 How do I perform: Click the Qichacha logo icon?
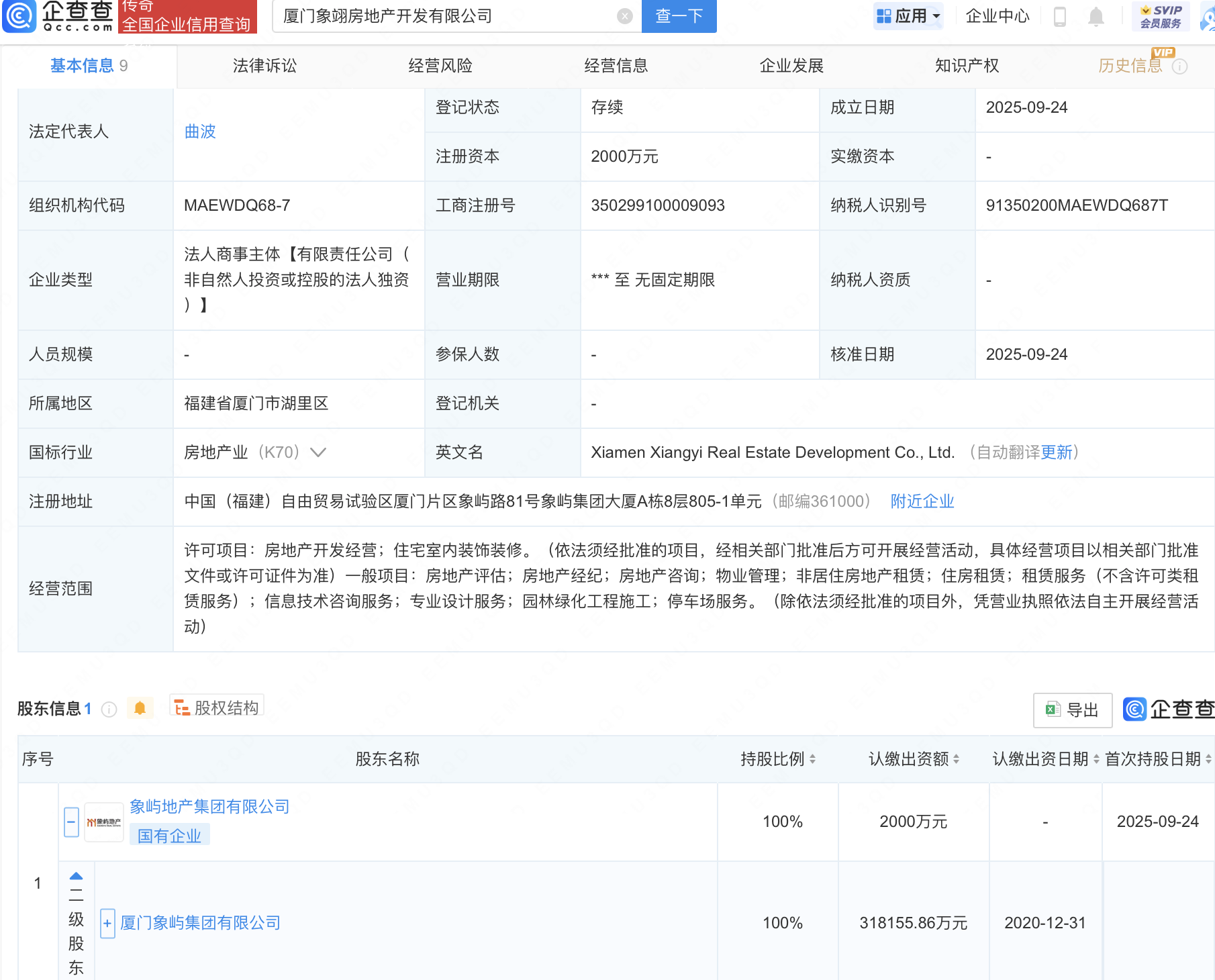pyautogui.click(x=19, y=16)
